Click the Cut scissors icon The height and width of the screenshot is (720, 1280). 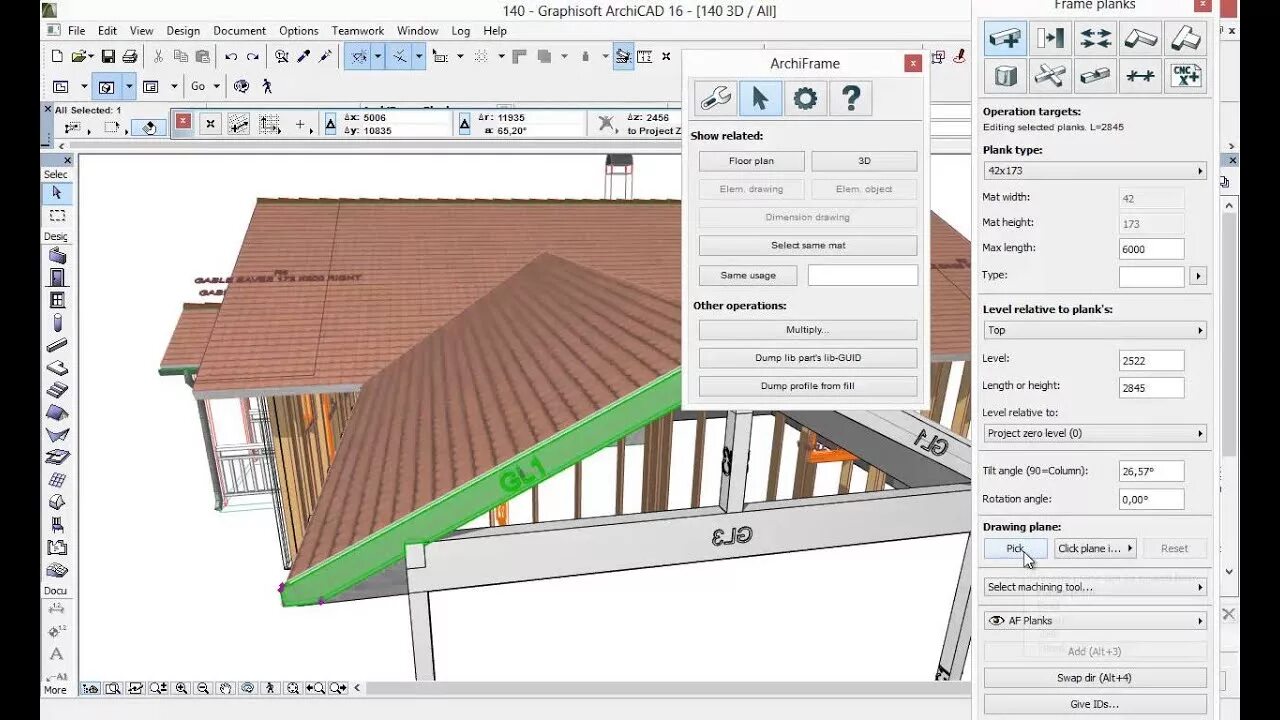(158, 56)
